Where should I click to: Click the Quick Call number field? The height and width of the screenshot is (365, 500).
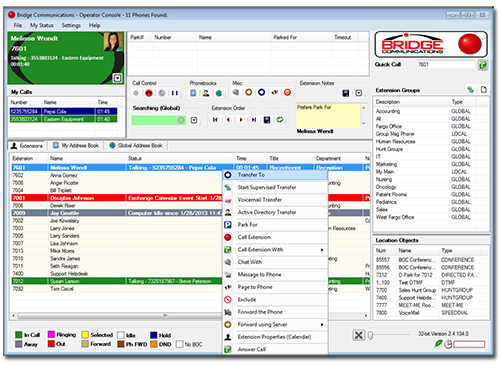click(x=446, y=65)
